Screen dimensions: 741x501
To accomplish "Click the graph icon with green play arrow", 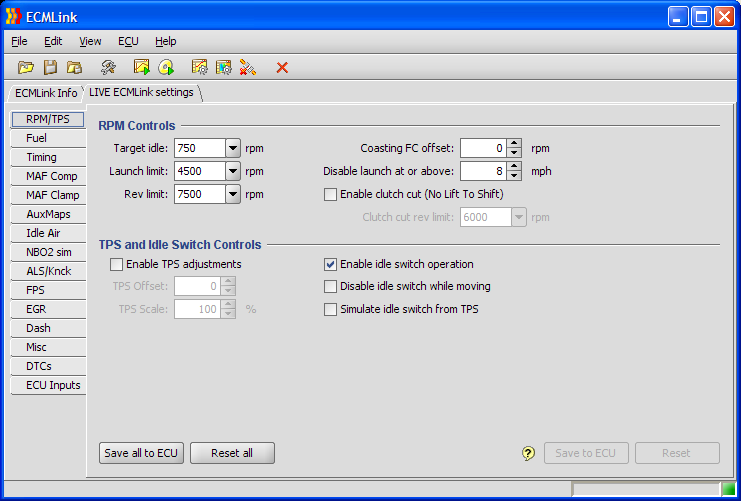I will click(x=142, y=67).
